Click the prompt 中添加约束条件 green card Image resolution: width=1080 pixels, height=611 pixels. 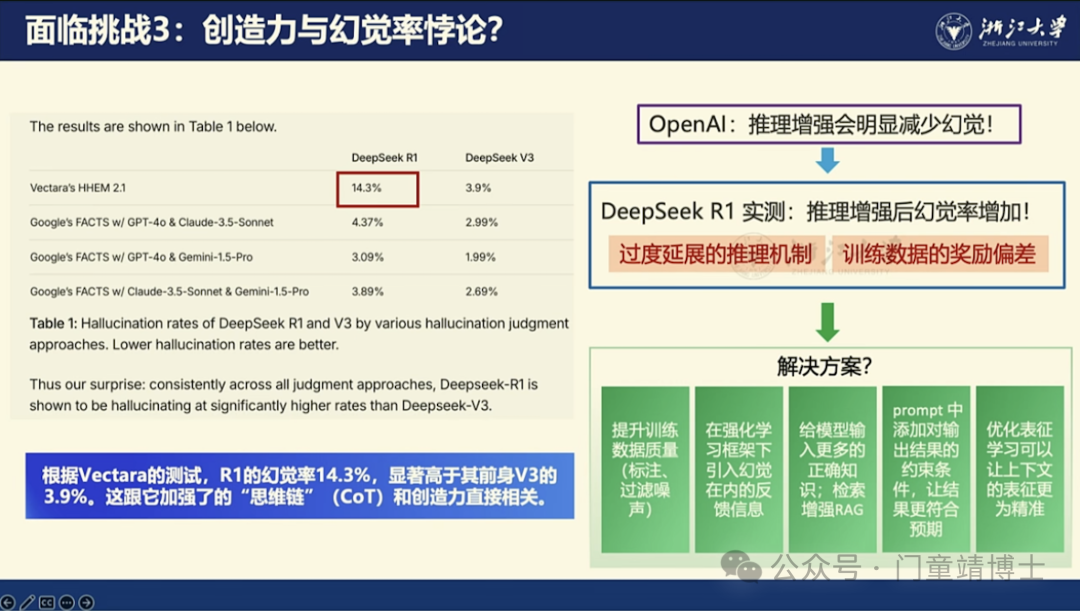pyautogui.click(x=926, y=469)
